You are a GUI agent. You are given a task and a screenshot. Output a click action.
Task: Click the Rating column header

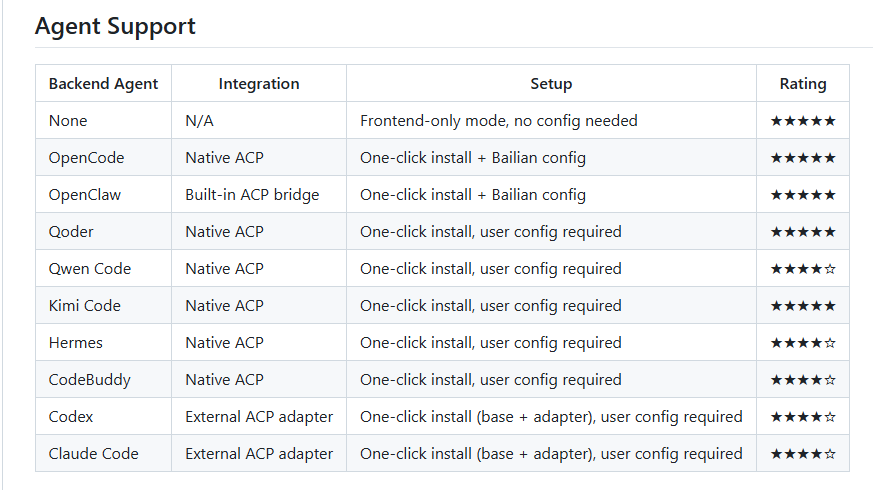click(x=803, y=83)
